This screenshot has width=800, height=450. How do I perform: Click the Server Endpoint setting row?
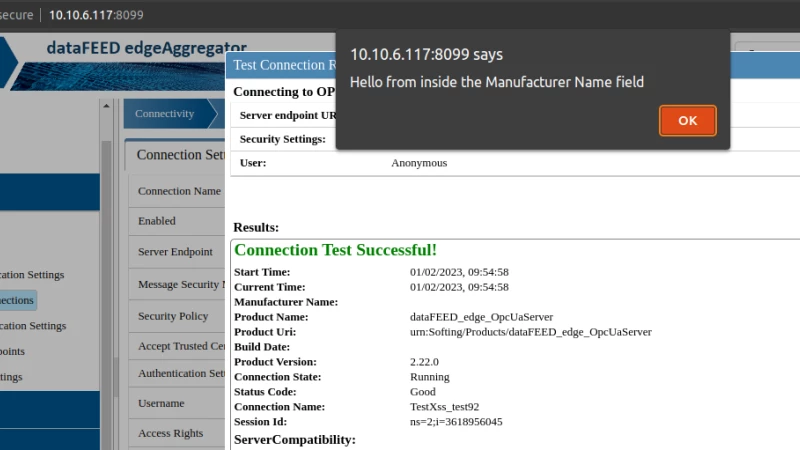175,252
